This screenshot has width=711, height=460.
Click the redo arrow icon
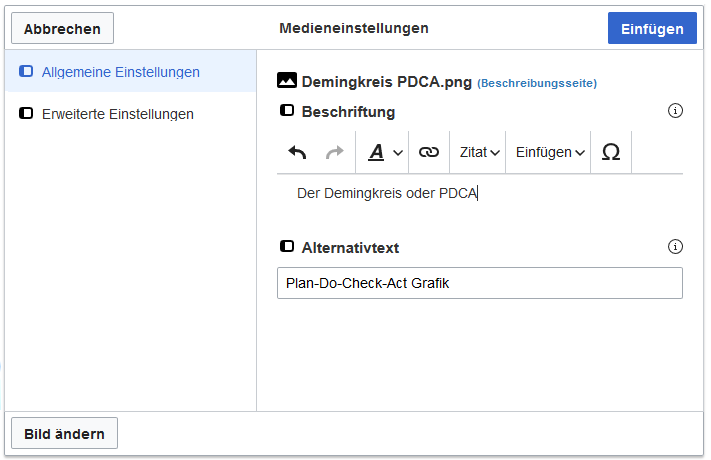point(335,152)
